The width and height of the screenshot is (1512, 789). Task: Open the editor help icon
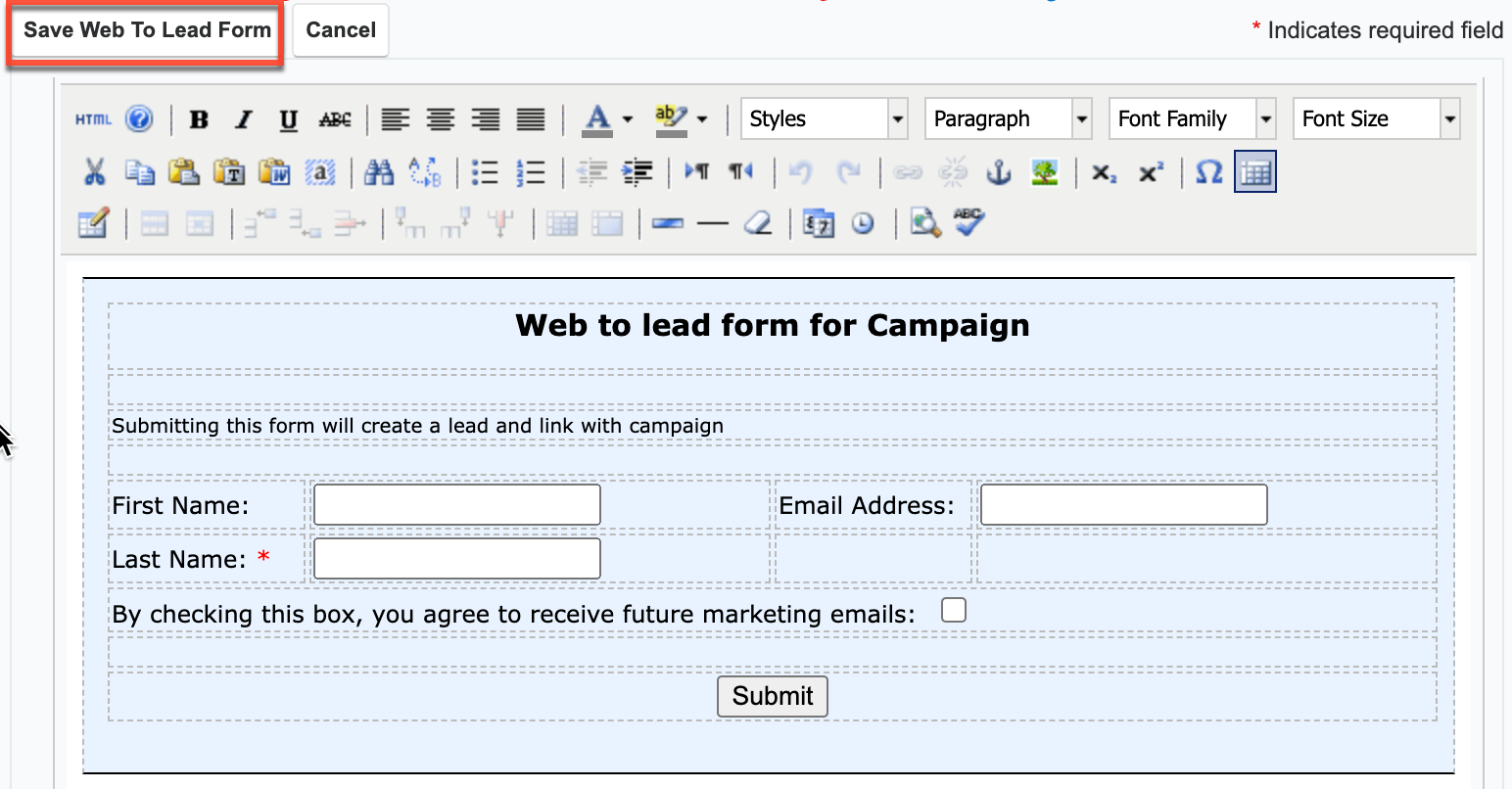pos(140,119)
